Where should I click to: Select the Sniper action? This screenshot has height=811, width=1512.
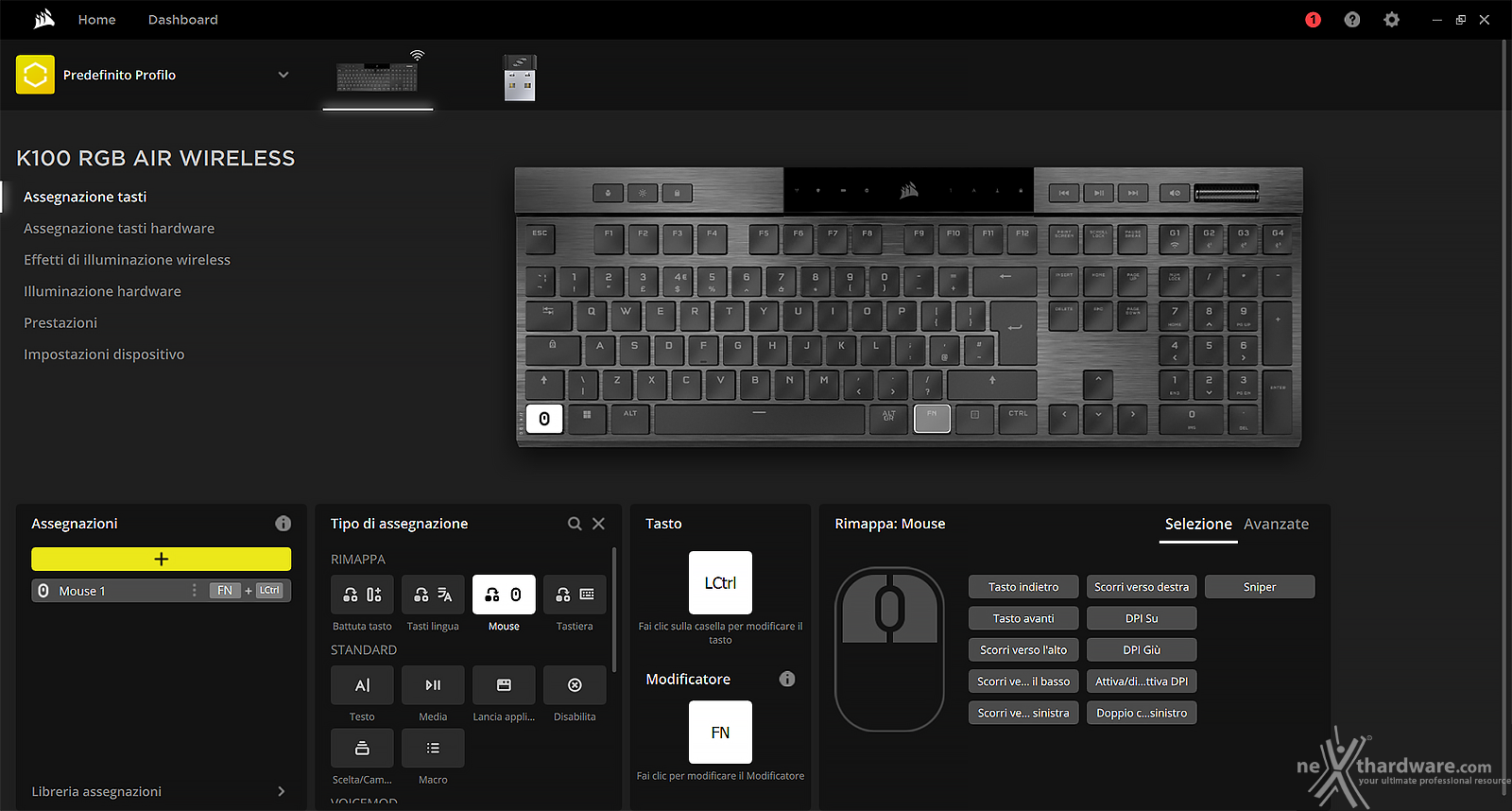click(1260, 587)
